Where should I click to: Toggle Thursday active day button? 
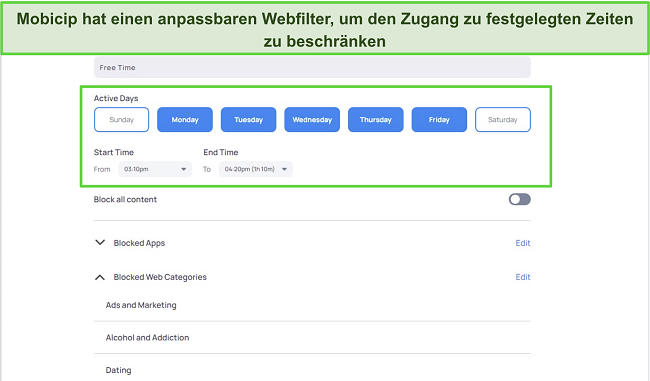[376, 120]
